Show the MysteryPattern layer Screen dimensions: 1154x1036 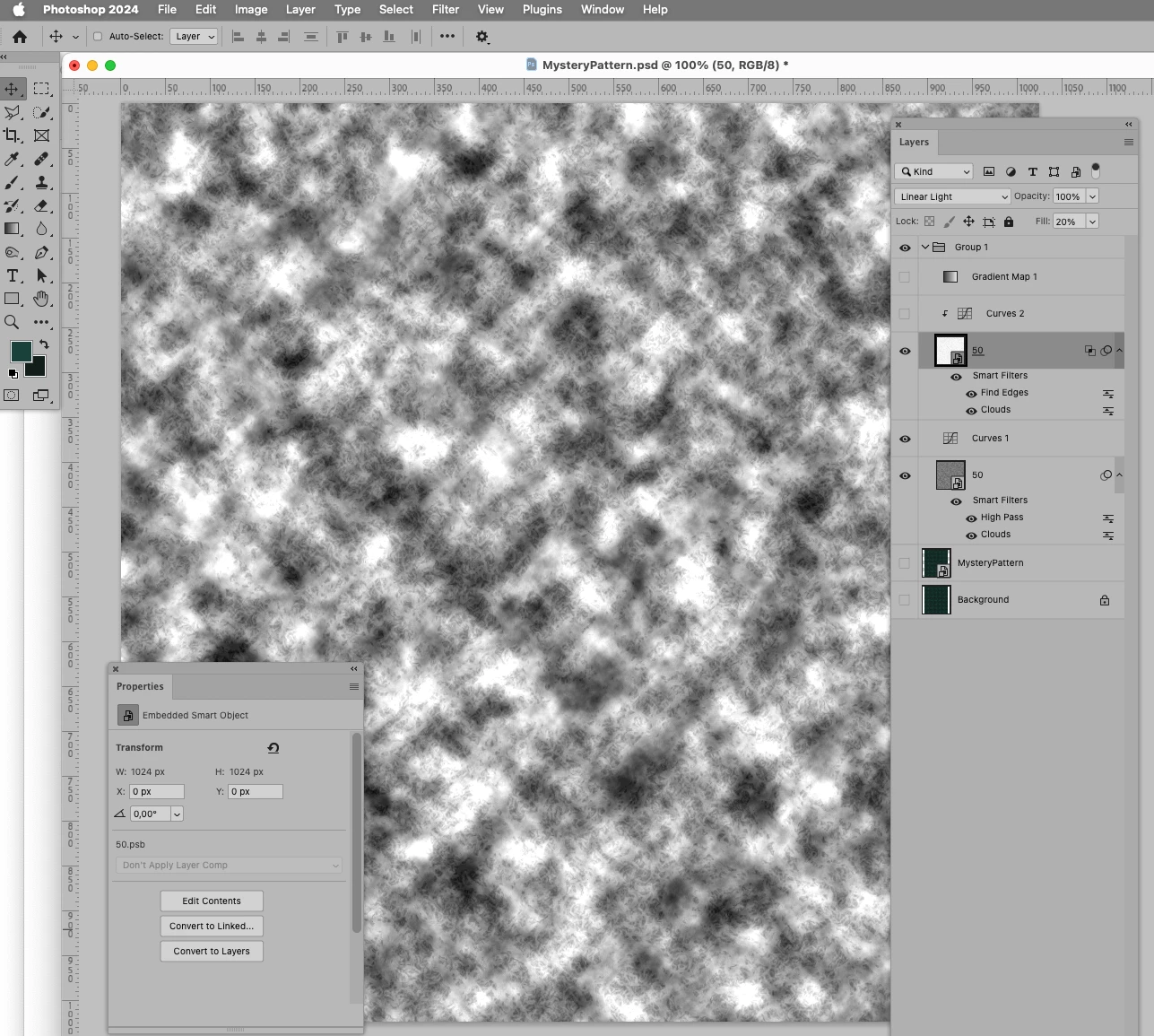click(905, 563)
